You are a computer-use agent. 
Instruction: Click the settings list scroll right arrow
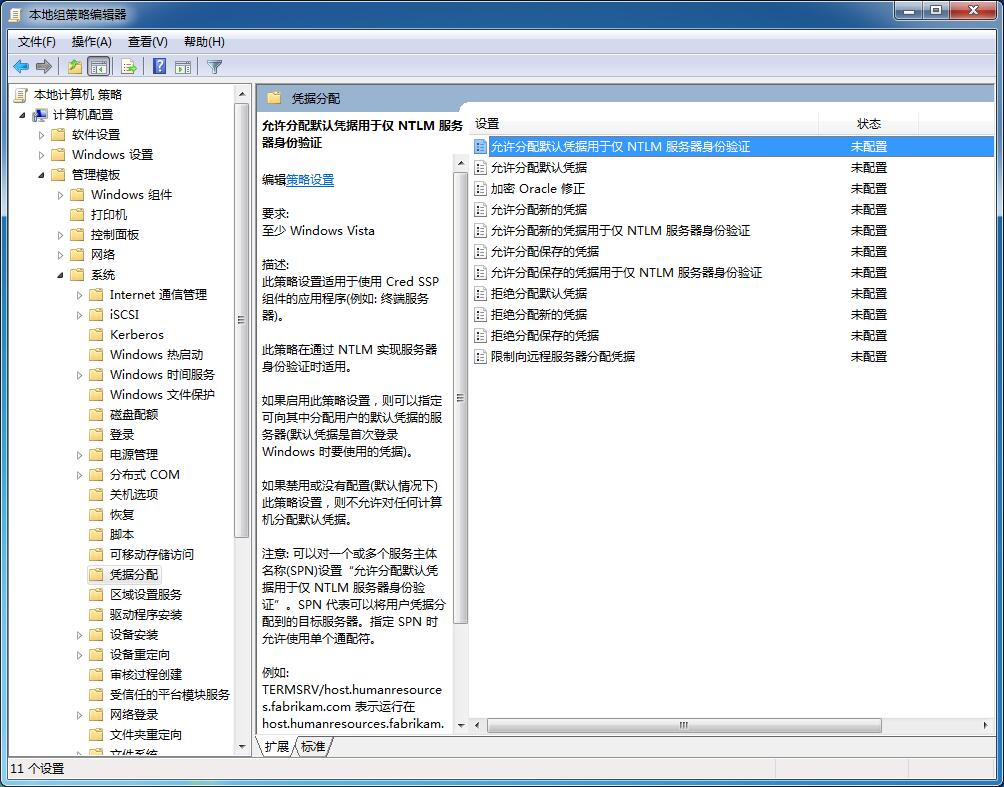[x=986, y=726]
